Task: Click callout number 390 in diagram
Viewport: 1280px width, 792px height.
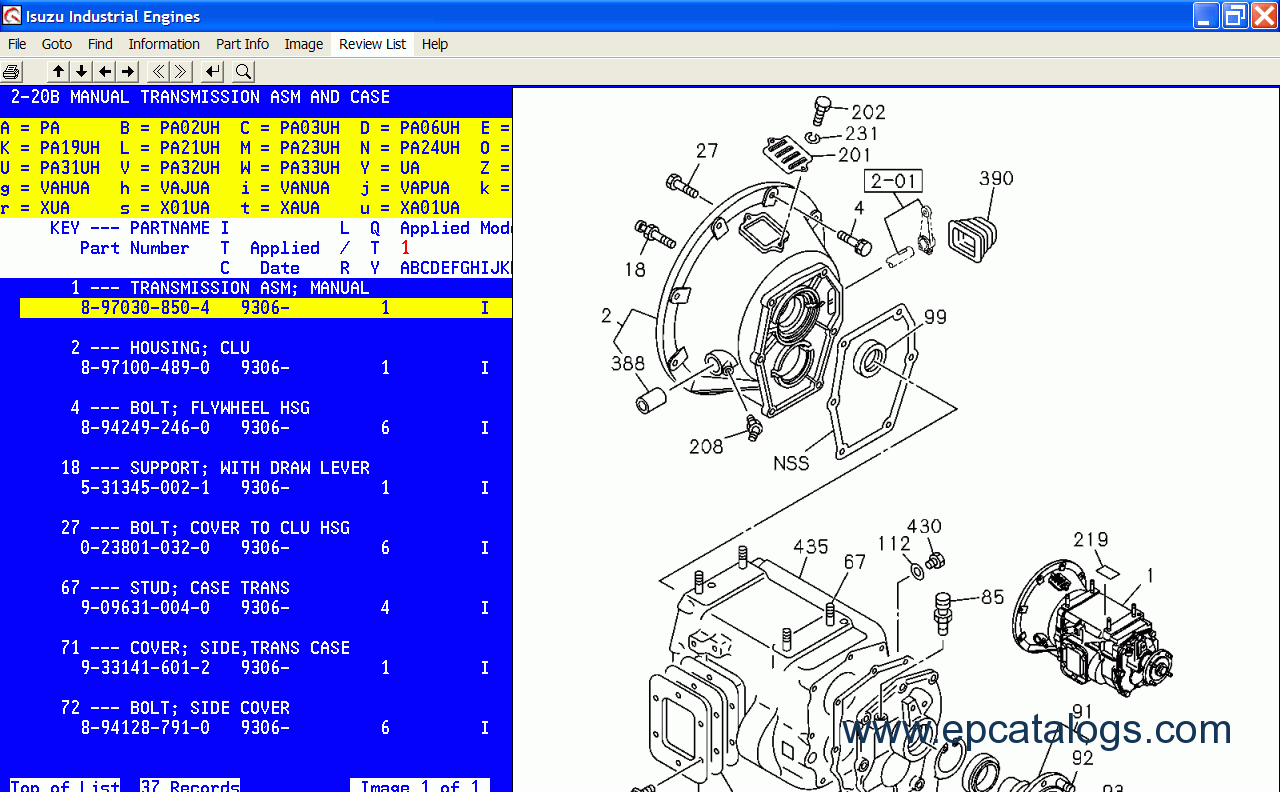Action: click(x=996, y=178)
